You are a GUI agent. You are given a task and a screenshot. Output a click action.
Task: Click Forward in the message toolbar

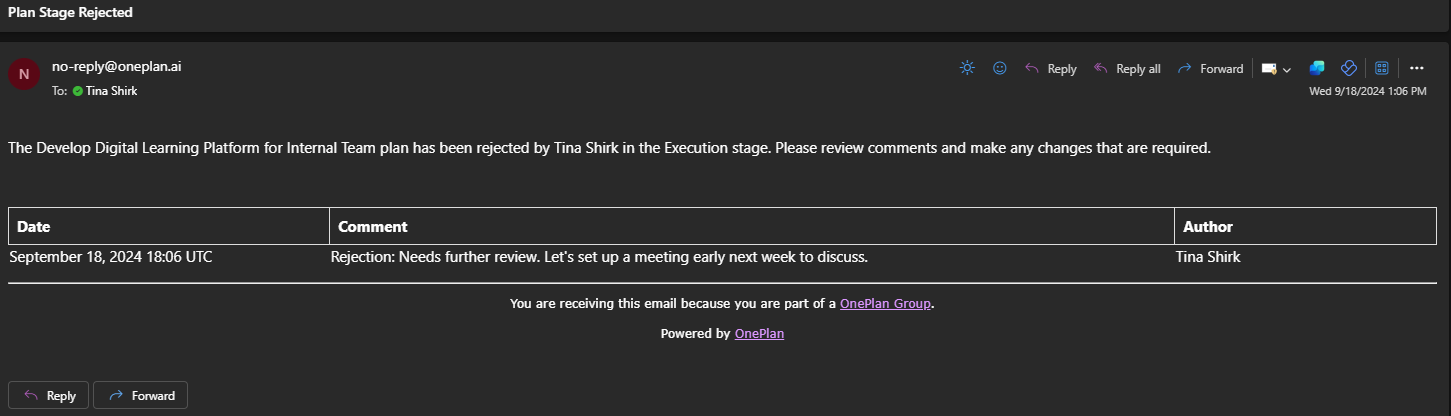pyautogui.click(x=1211, y=69)
